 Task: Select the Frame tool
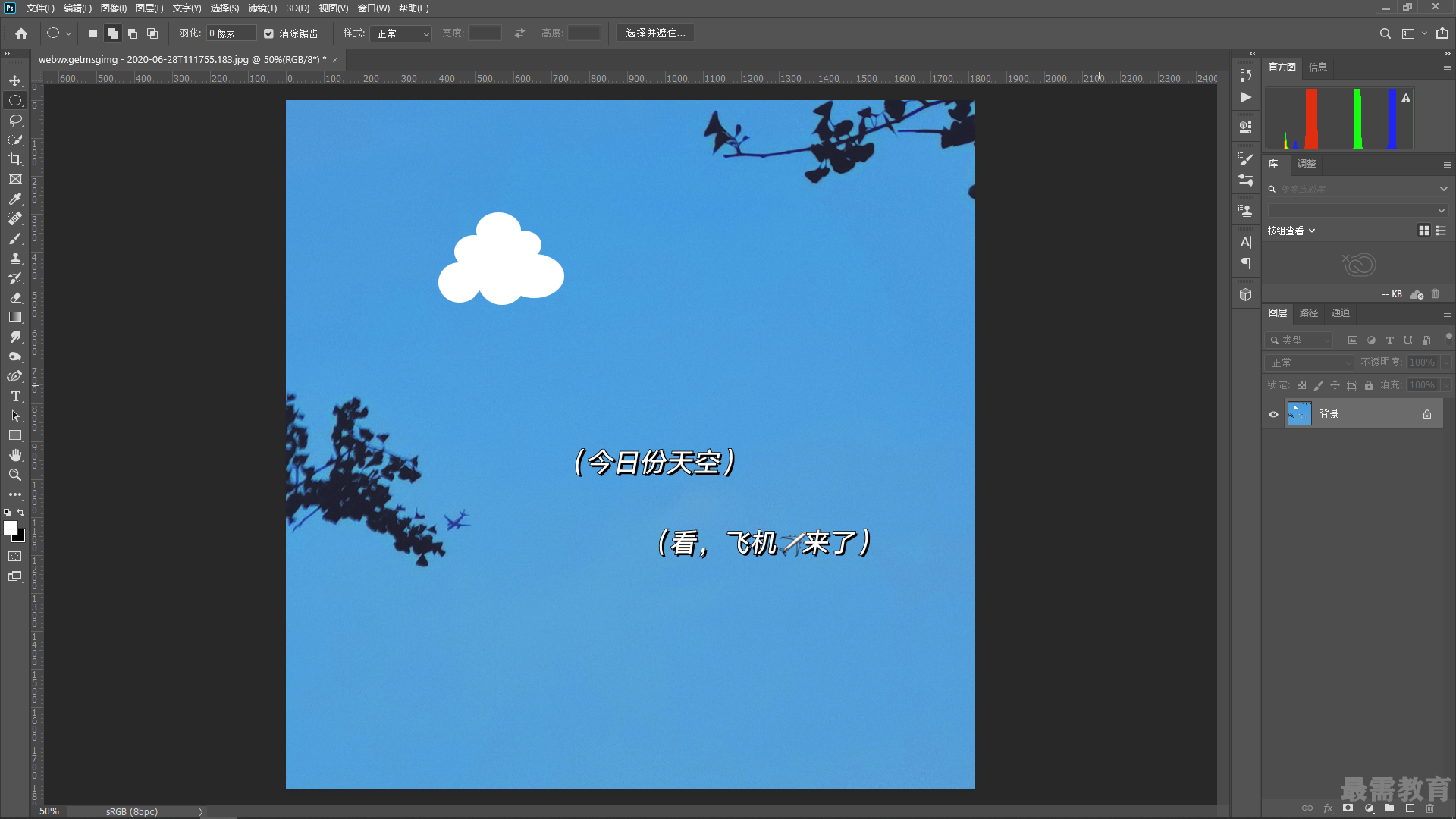15,179
